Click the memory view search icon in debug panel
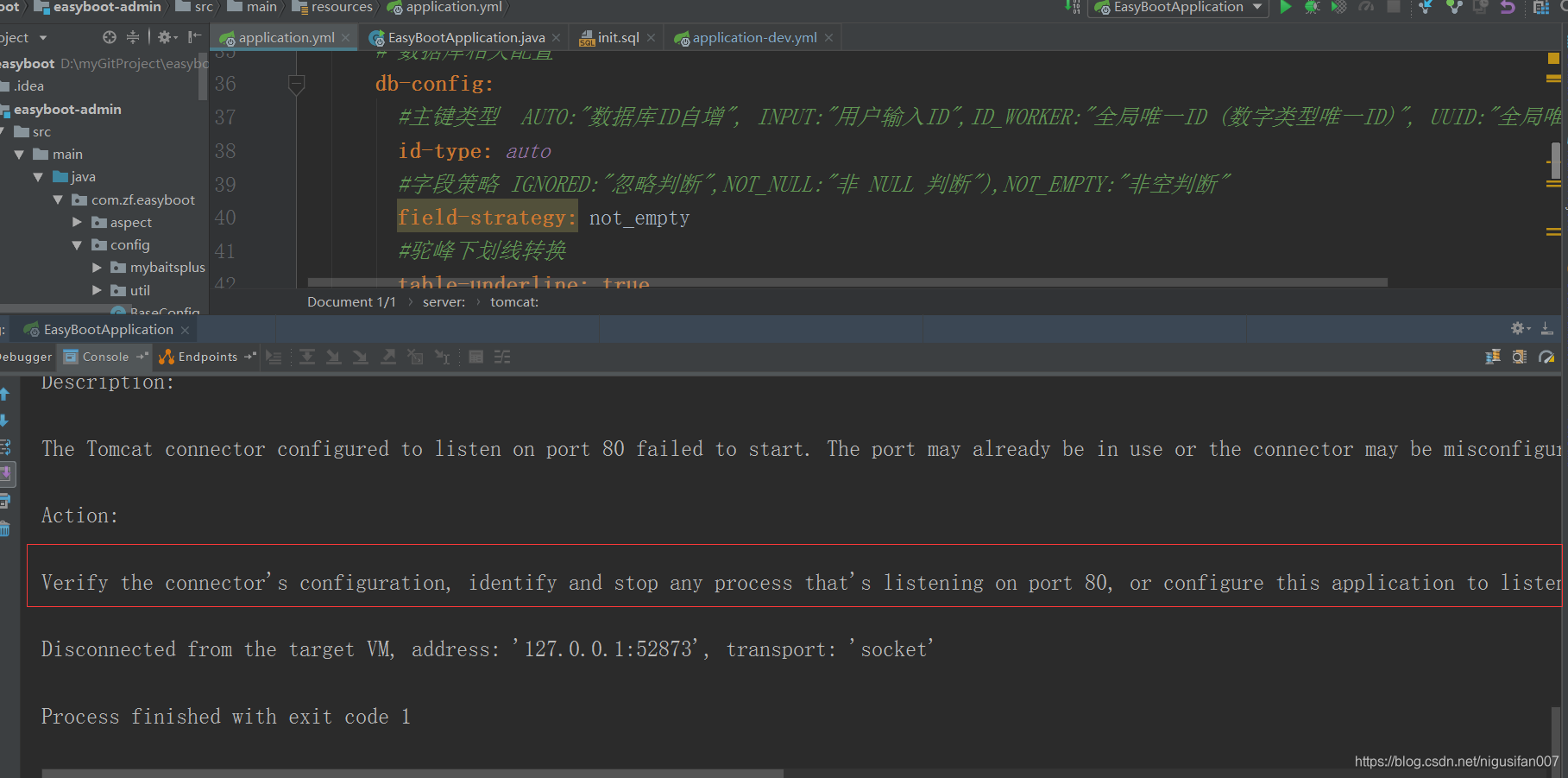The image size is (1568, 778). point(1520,357)
